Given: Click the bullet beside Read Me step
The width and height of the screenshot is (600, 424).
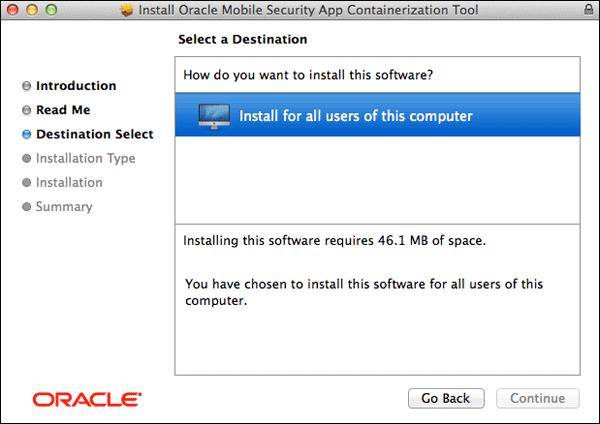Looking at the screenshot, I should (x=26, y=110).
